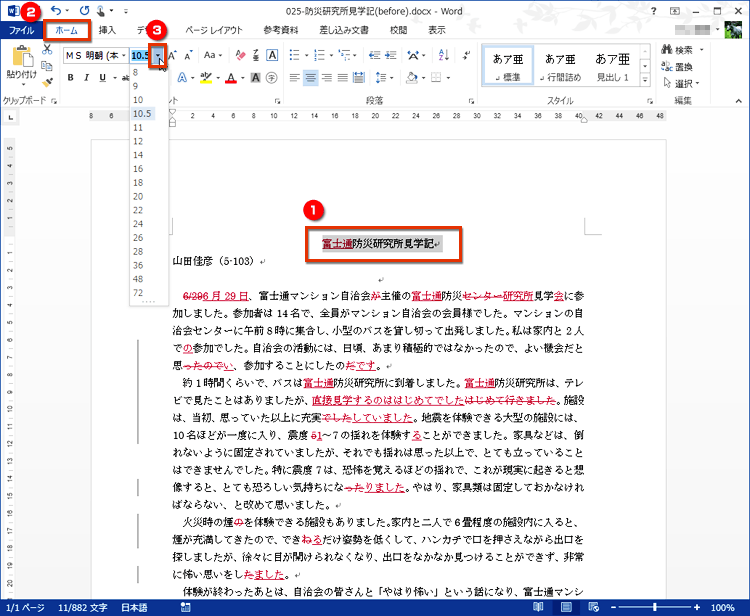This screenshot has width=750, height=616.
Task: Toggle Justify paragraph alignment
Action: pos(342,77)
